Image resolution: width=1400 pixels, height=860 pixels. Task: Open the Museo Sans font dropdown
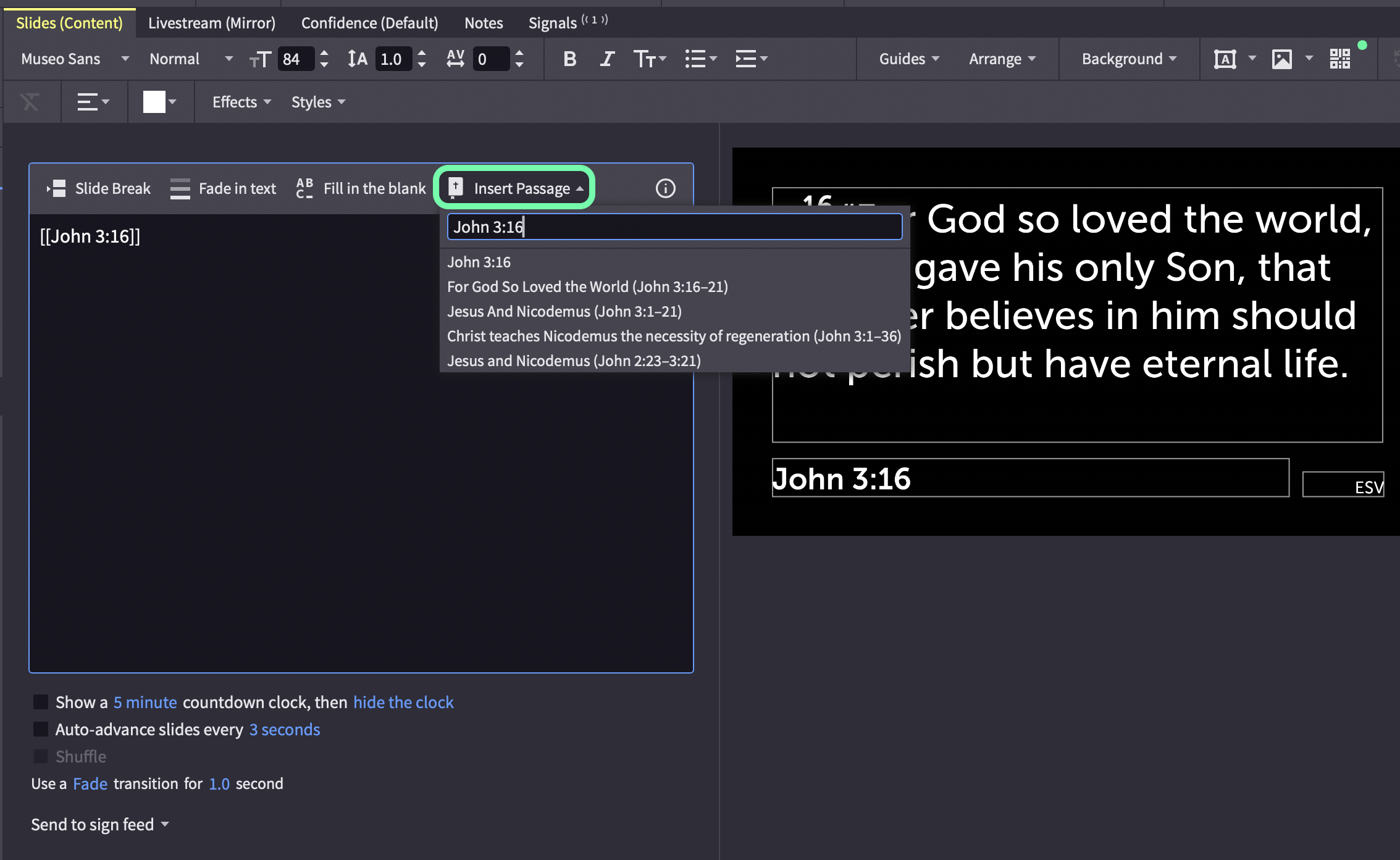pyautogui.click(x=74, y=59)
